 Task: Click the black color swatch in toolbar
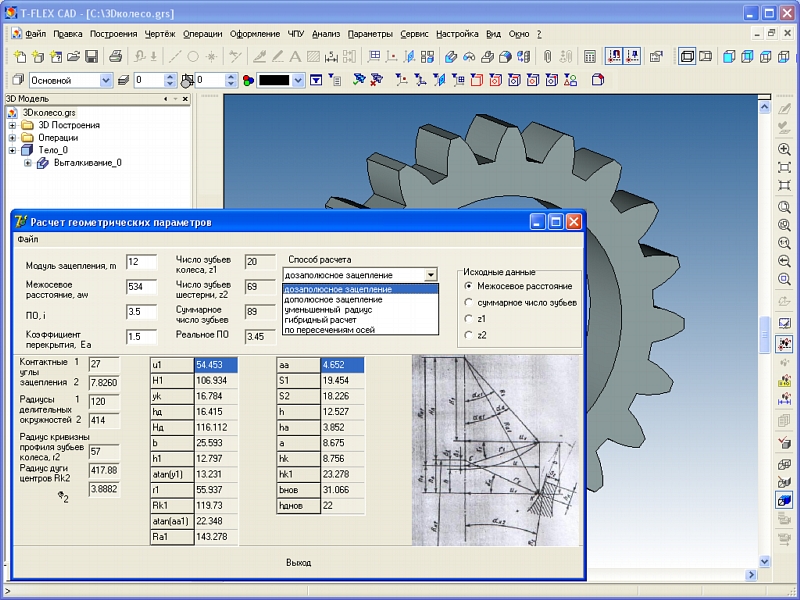point(274,80)
